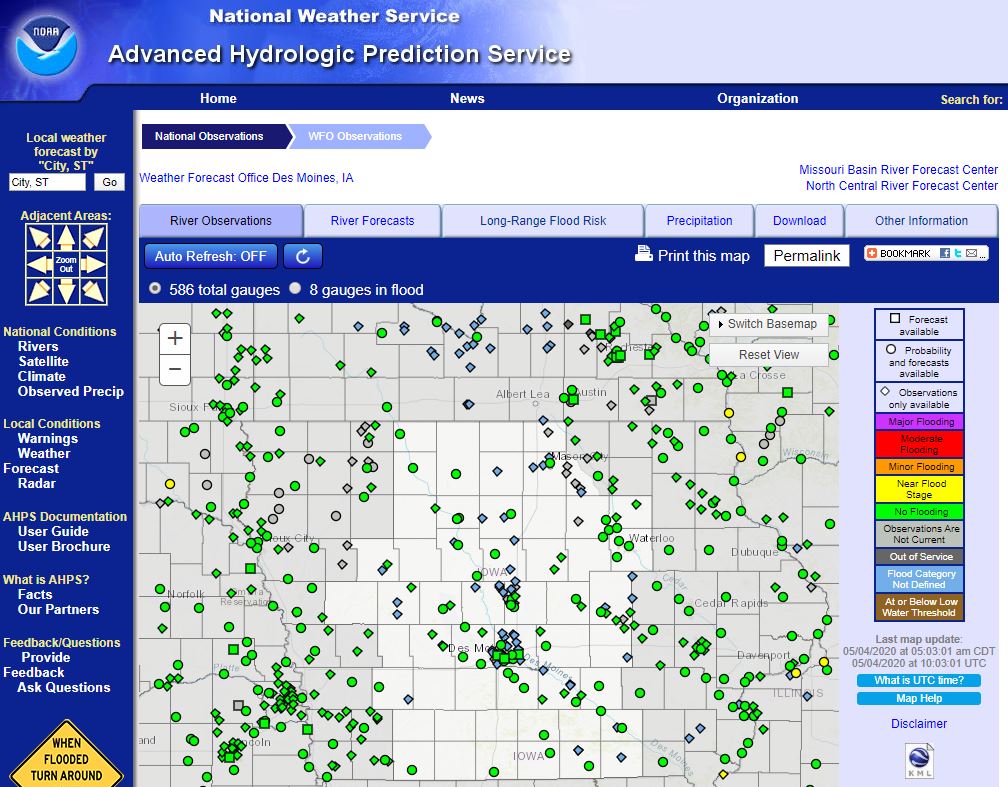The width and height of the screenshot is (1008, 787).
Task: Open the Long-Range Flood Risk tab
Action: [543, 221]
